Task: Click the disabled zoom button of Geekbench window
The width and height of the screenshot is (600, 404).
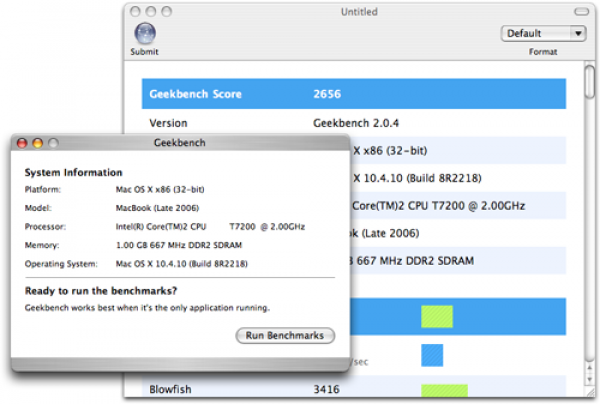Action: (53, 143)
